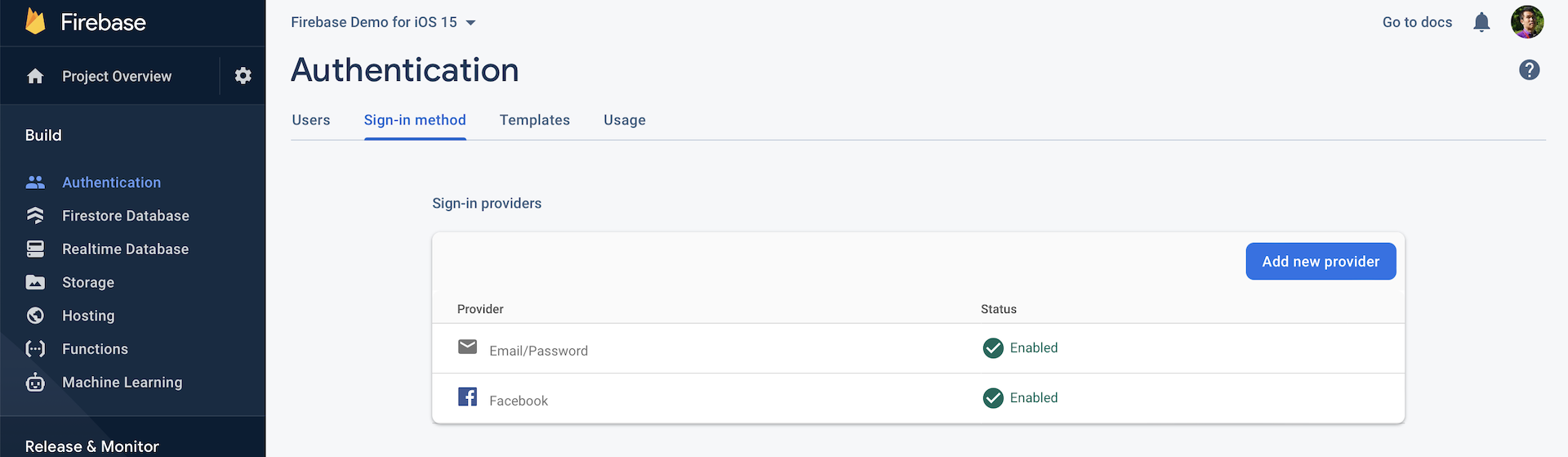
Task: Select the Functions sidebar icon
Action: coord(35,349)
